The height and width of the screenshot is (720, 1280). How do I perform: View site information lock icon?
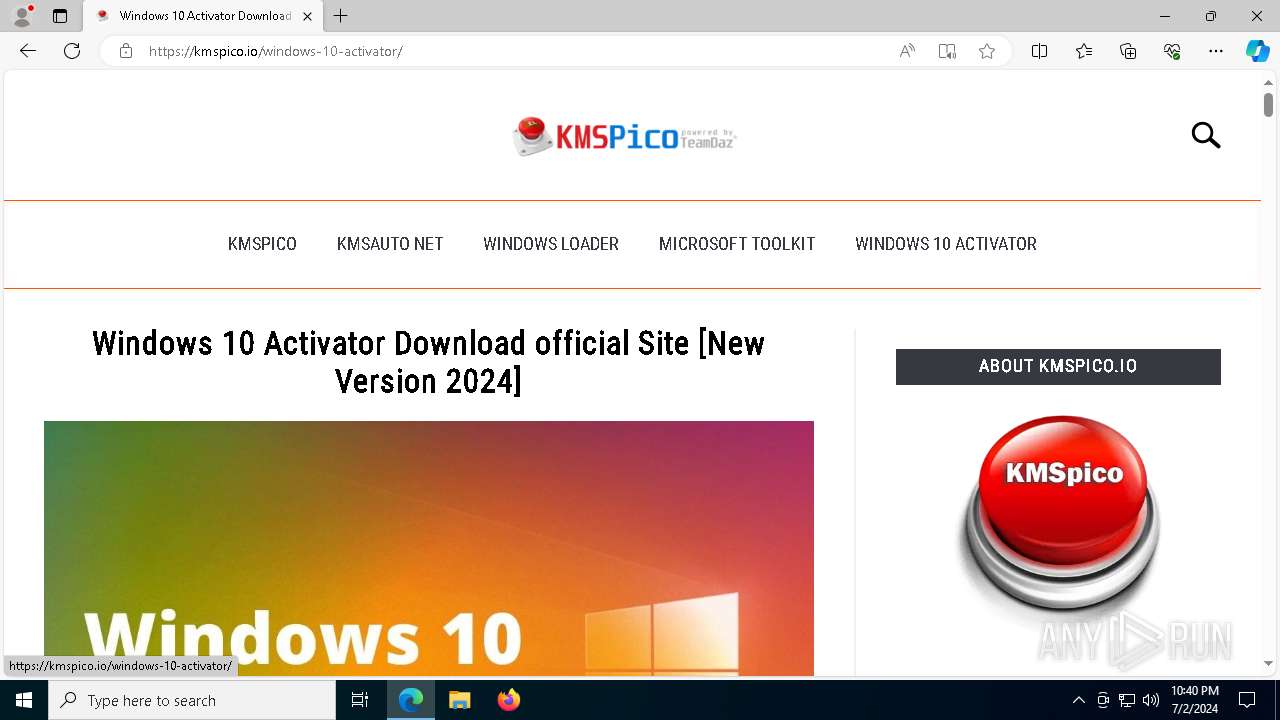point(125,51)
